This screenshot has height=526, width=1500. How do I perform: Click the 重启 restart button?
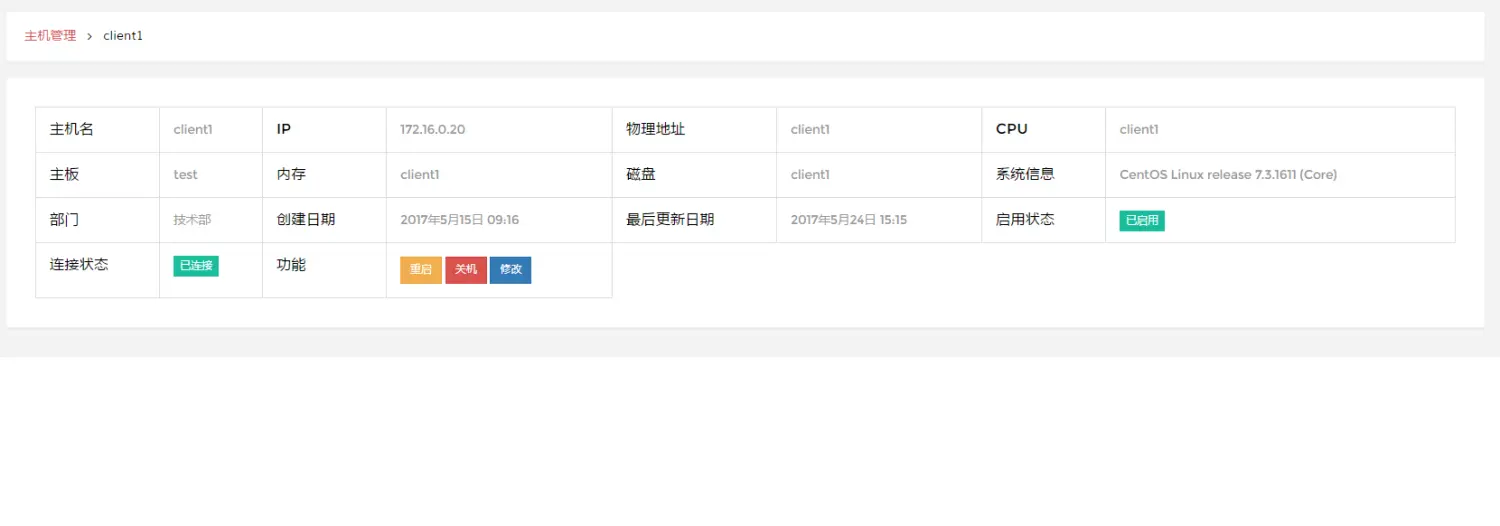coord(421,270)
